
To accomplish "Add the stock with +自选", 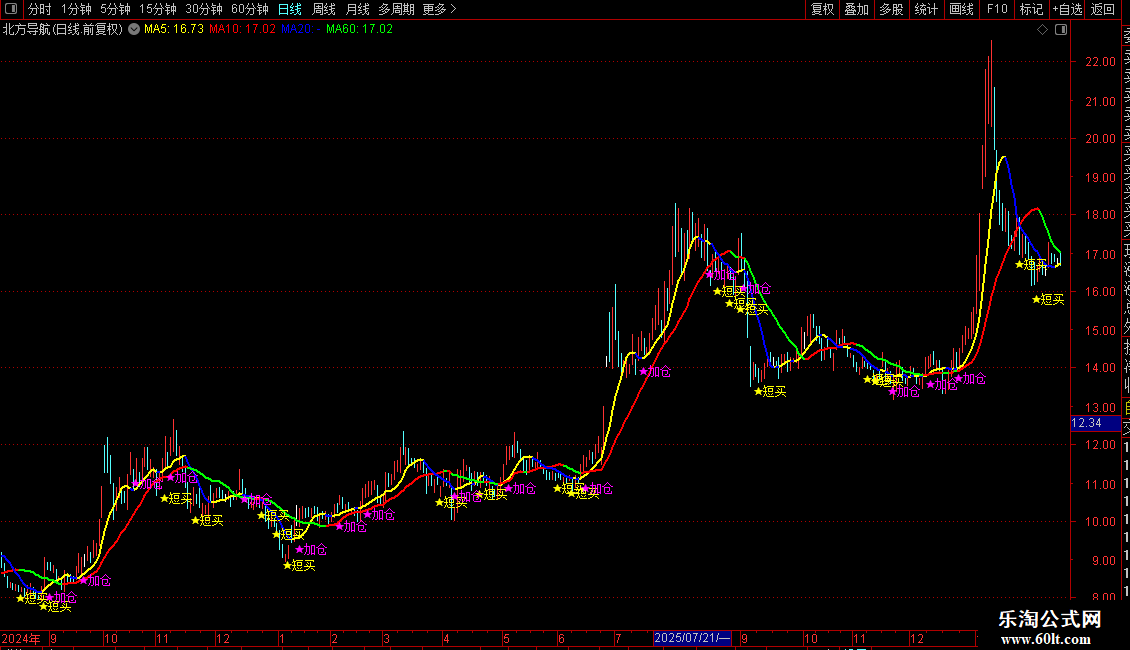I will pyautogui.click(x=1067, y=9).
